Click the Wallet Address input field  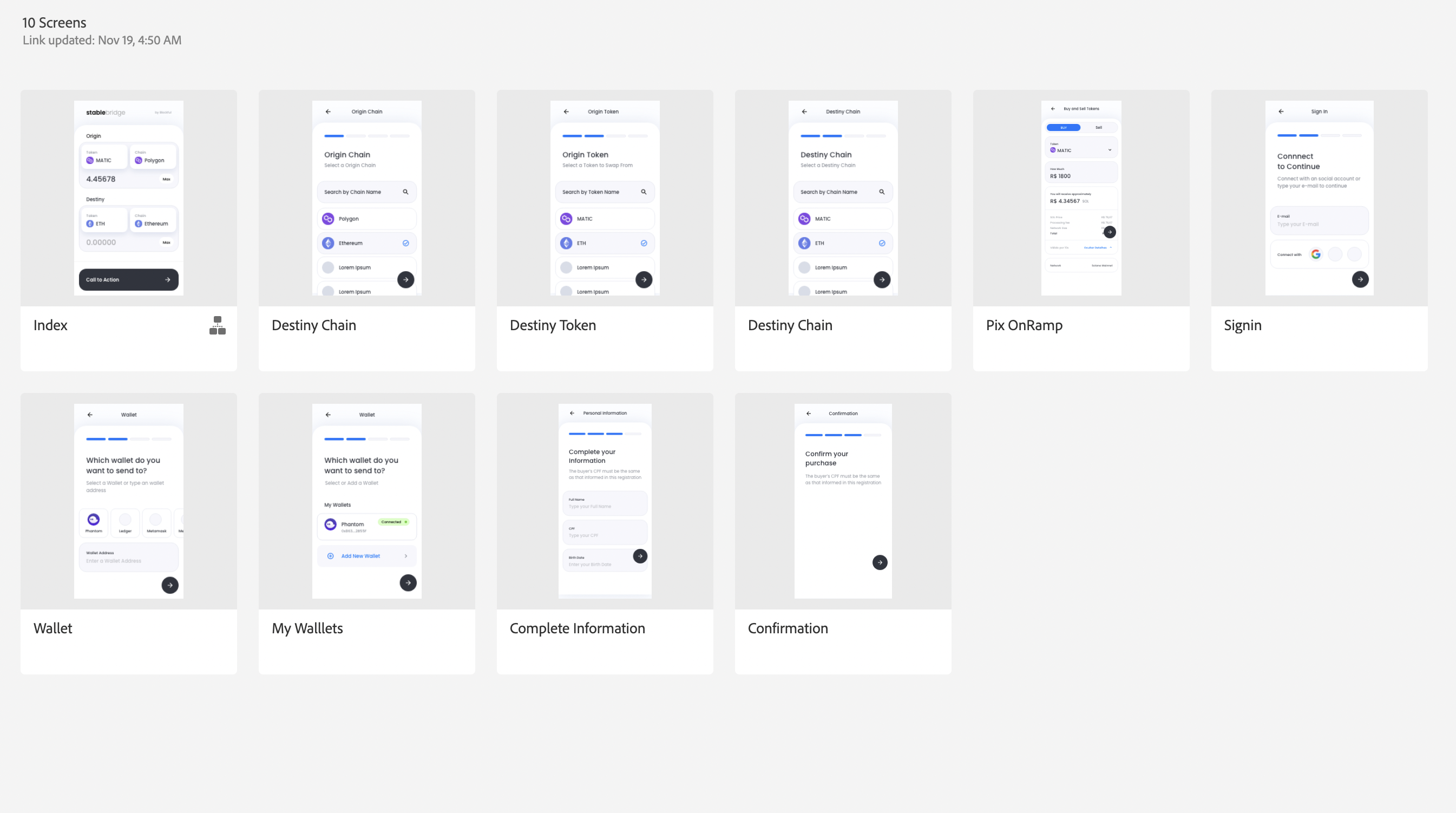128,558
